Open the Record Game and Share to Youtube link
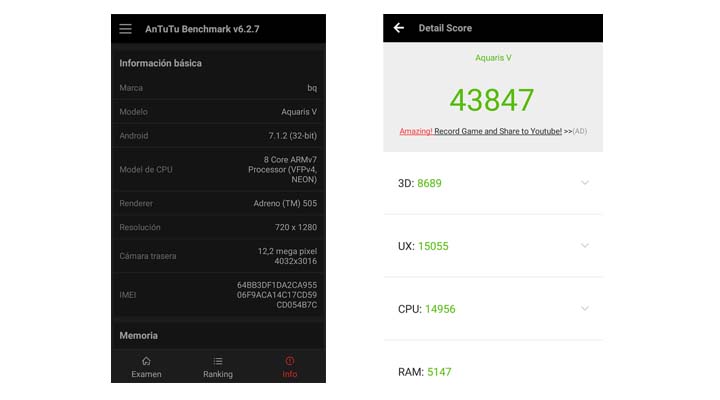This screenshot has width=720, height=400. point(498,131)
